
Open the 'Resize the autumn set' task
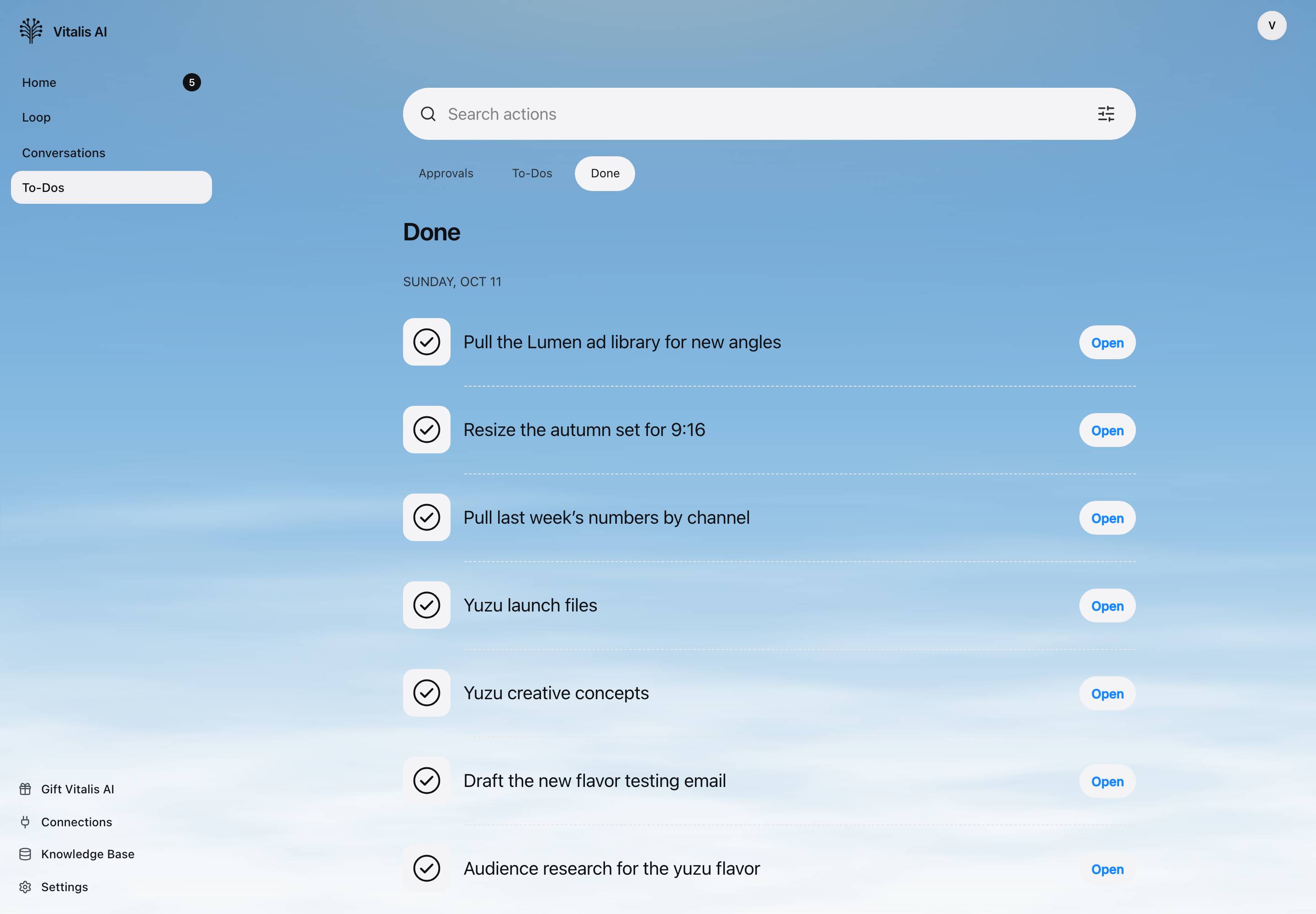click(x=1107, y=430)
